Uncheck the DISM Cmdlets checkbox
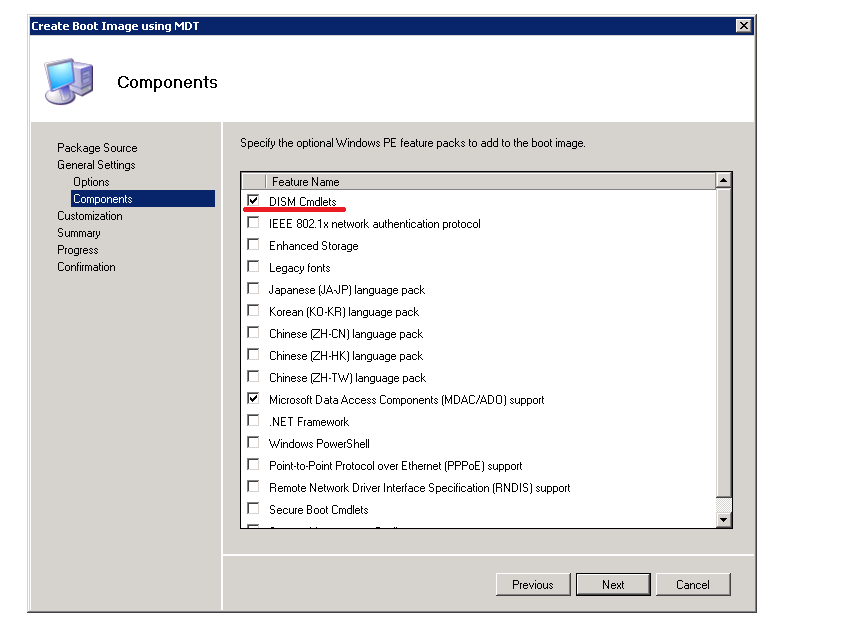The height and width of the screenshot is (638, 844). pyautogui.click(x=253, y=201)
